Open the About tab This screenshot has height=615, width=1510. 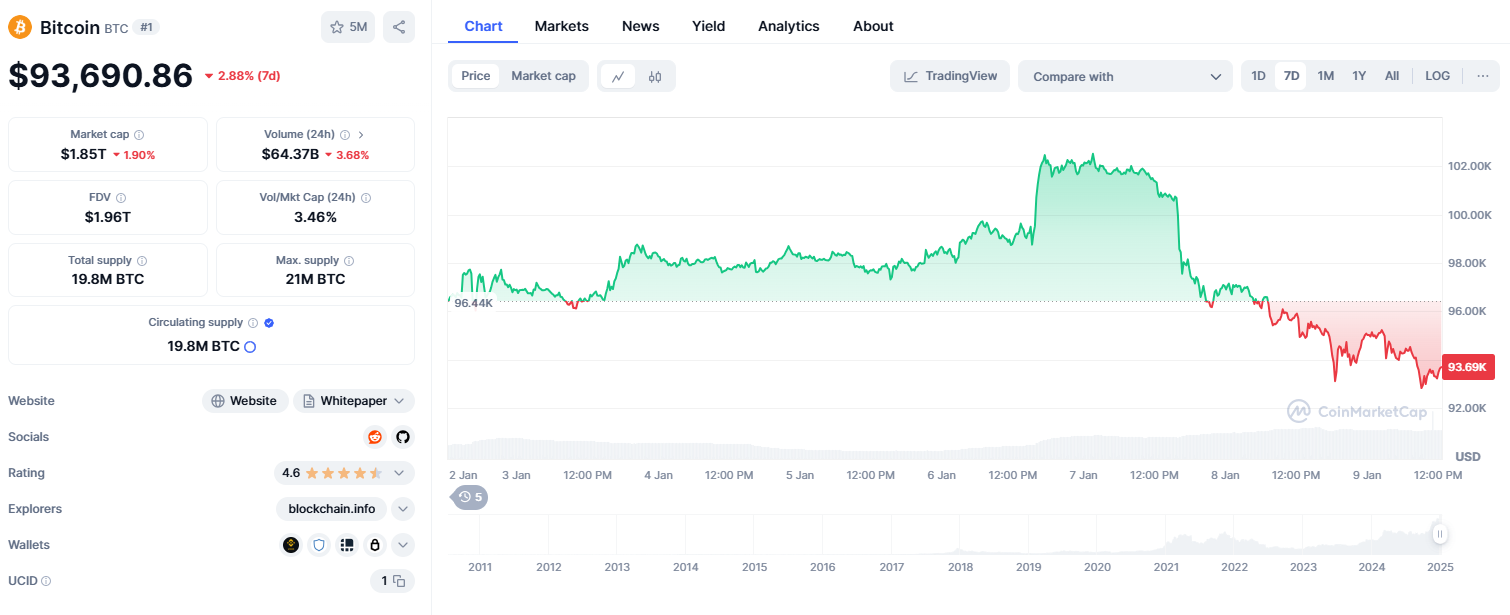[x=873, y=26]
